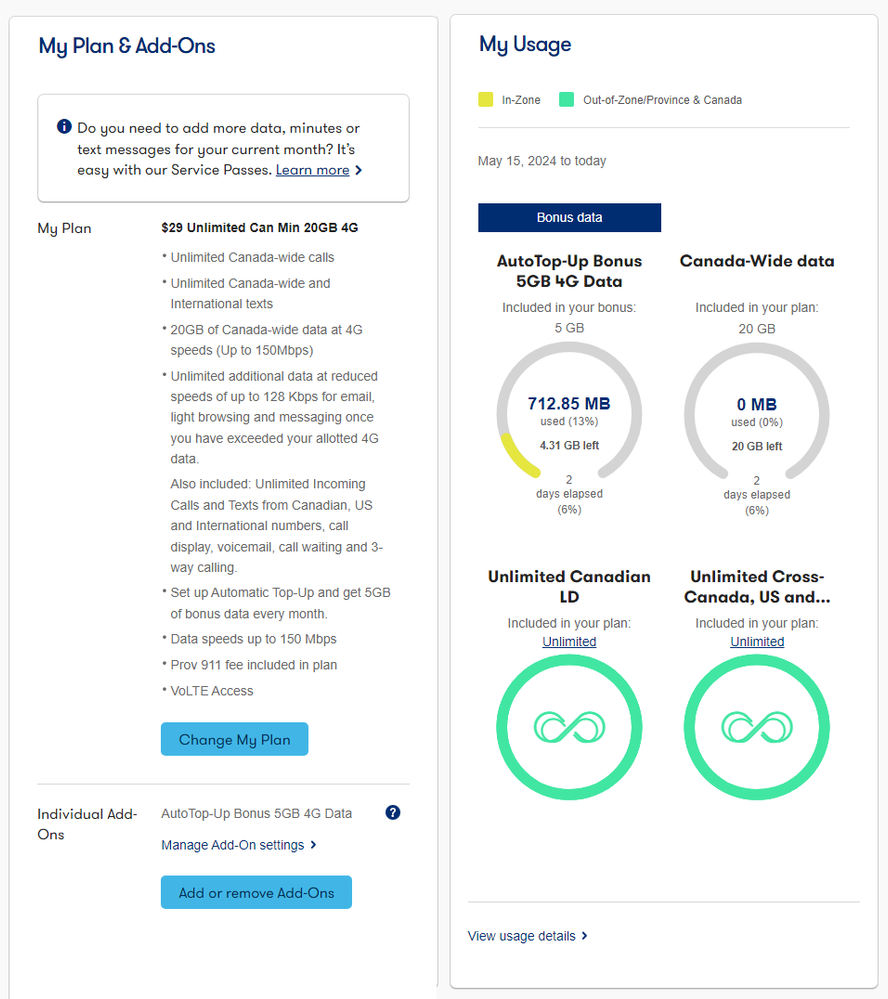This screenshot has width=888, height=999.
Task: Click the info icon beside Service Passes notice
Action: coord(64,127)
